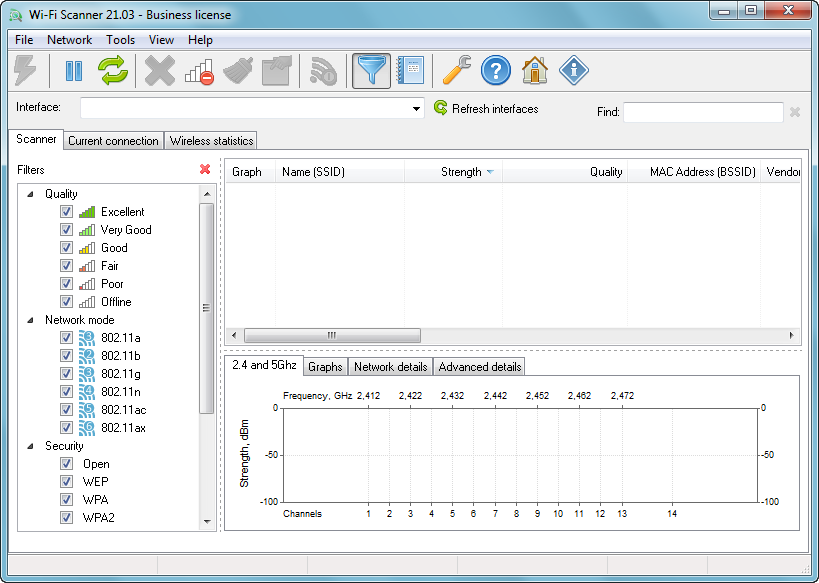Open the File menu

pos(24,40)
